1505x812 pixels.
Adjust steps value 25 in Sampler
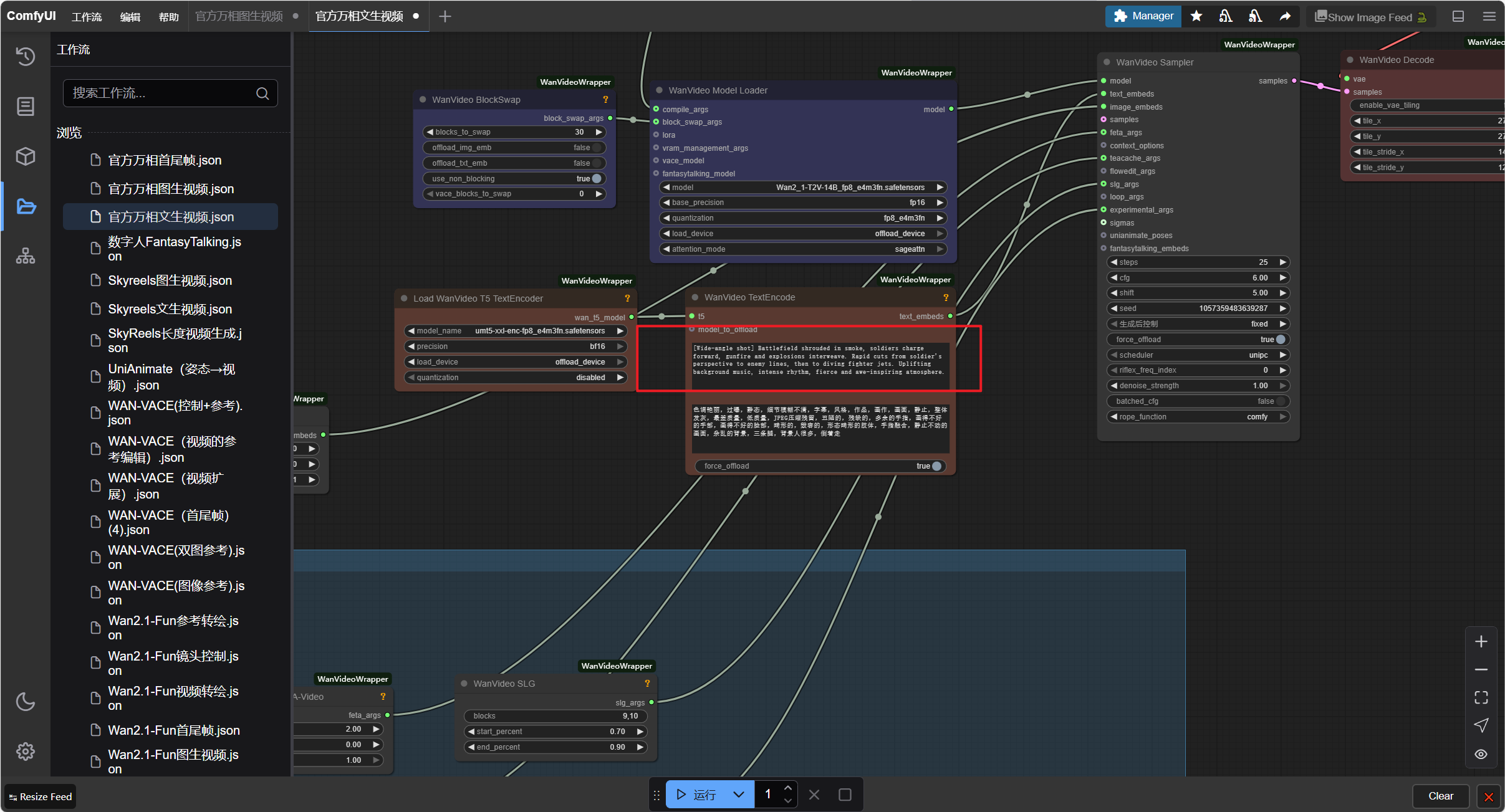click(x=1198, y=262)
